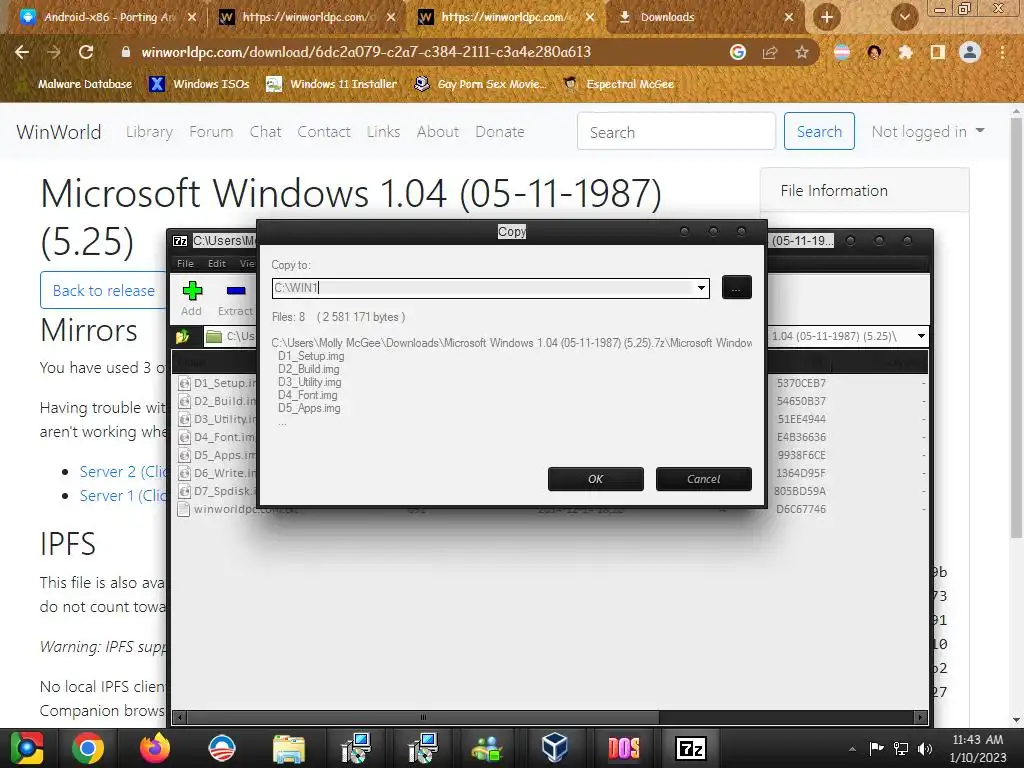The height and width of the screenshot is (768, 1024).
Task: Open the Windows ISOs bookmark
Action: tap(199, 84)
